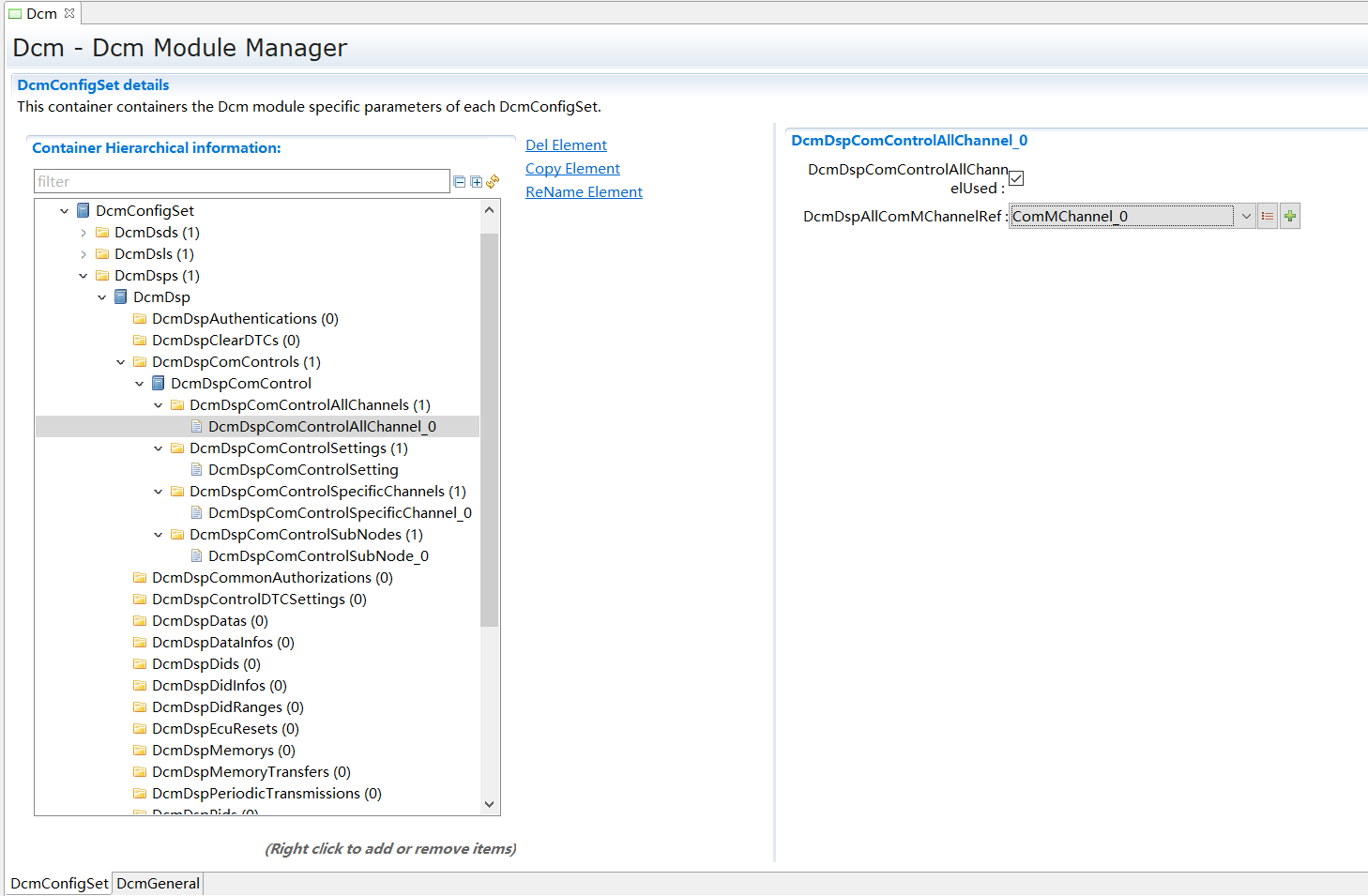Select DcmDspComControlSpecificChannel_0 in the tree
This screenshot has height=896, width=1368.
click(340, 513)
